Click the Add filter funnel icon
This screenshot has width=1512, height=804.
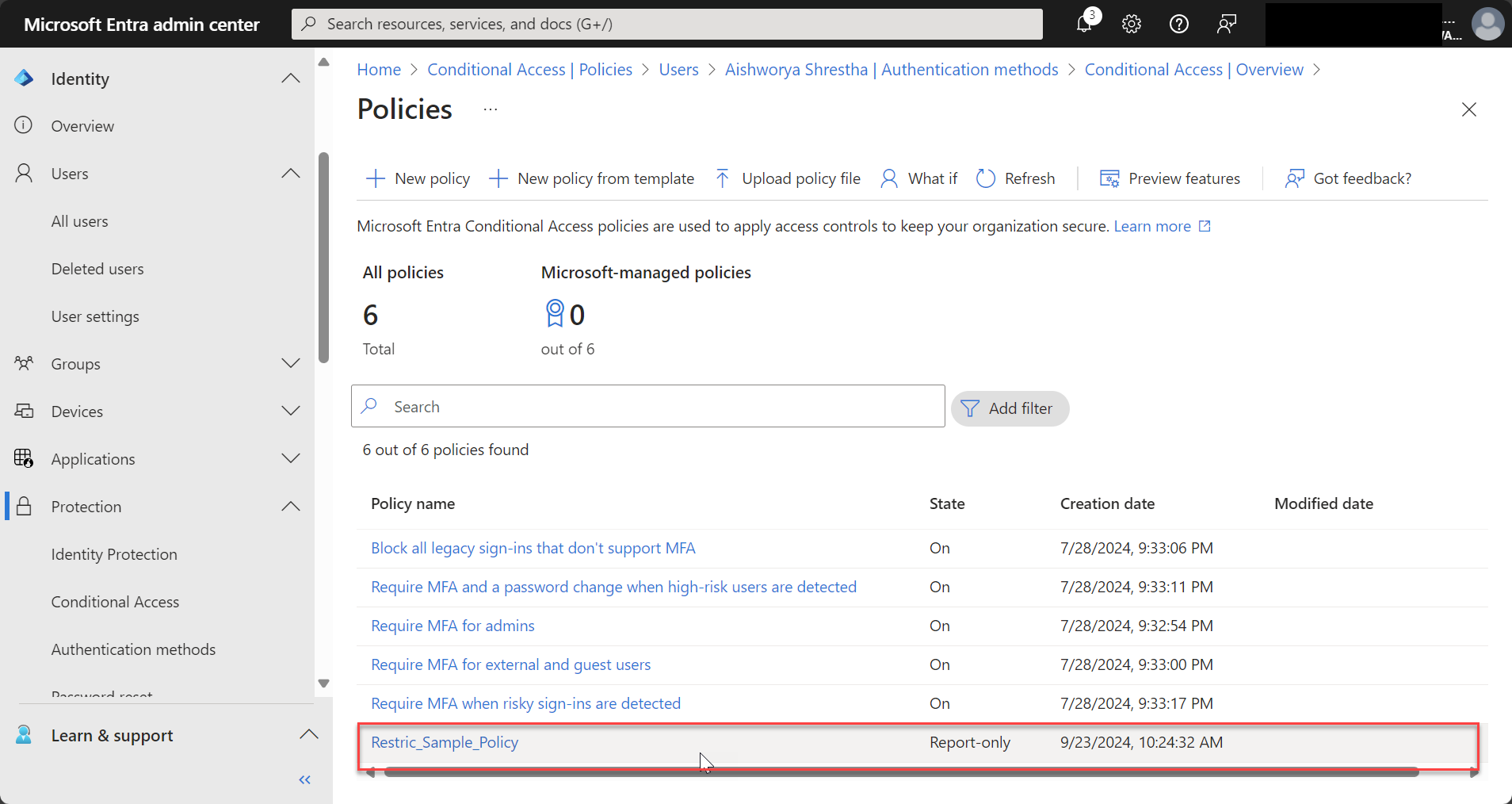coord(970,408)
